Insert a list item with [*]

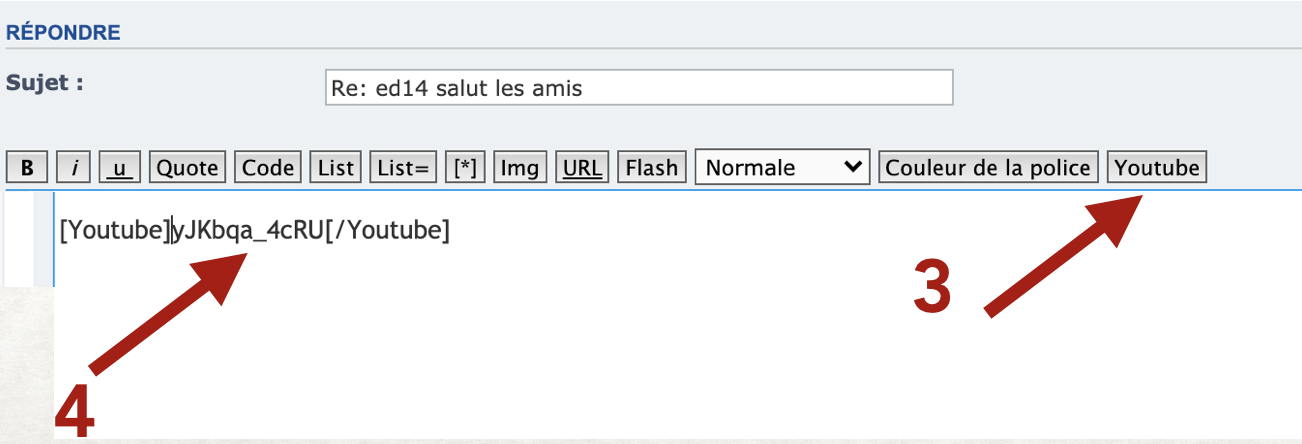point(465,168)
